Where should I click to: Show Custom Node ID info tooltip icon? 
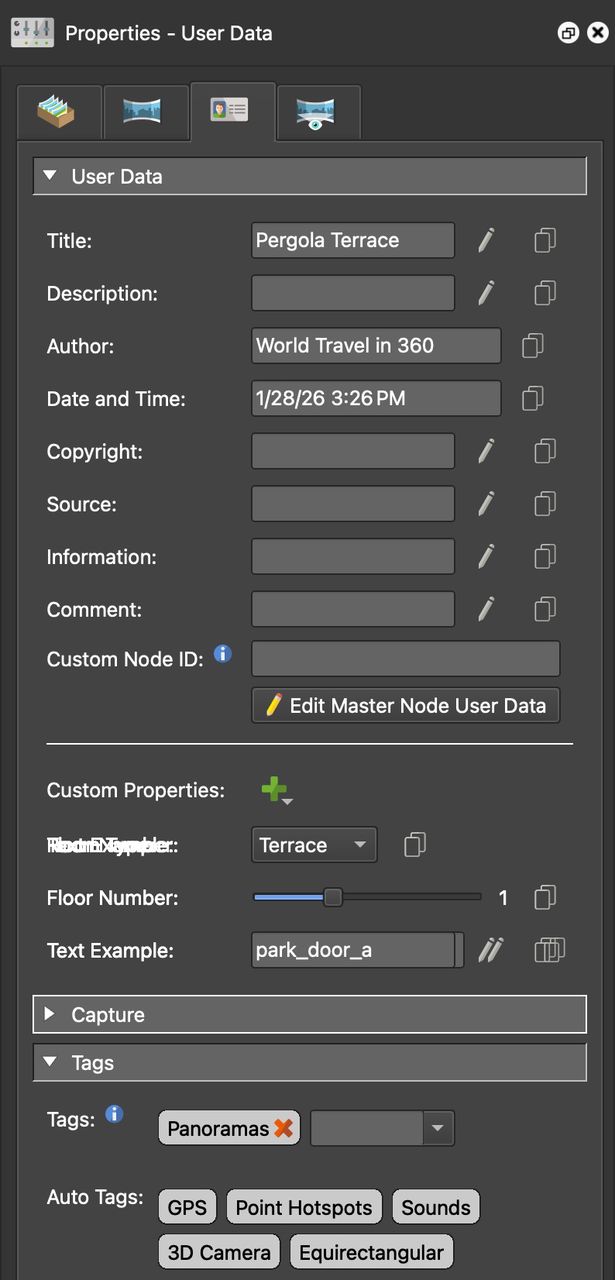223,654
